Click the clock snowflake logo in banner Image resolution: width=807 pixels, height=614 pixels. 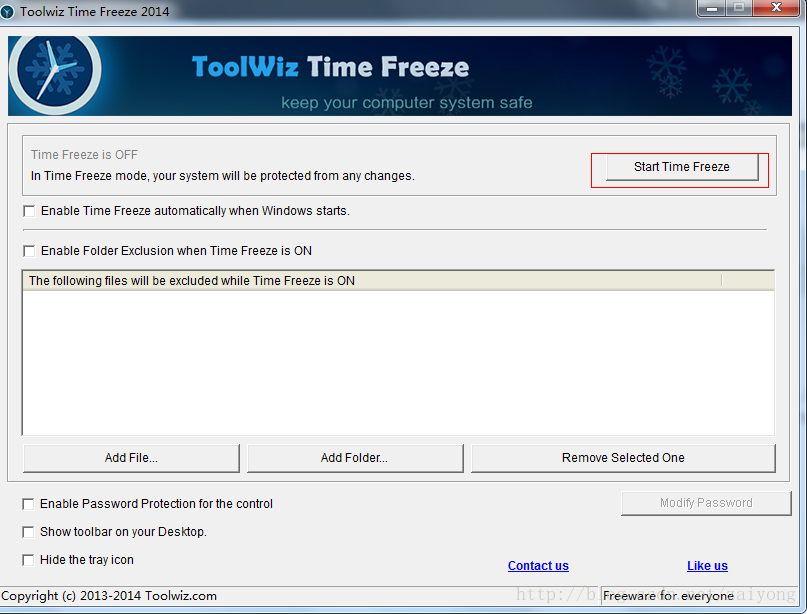55,71
